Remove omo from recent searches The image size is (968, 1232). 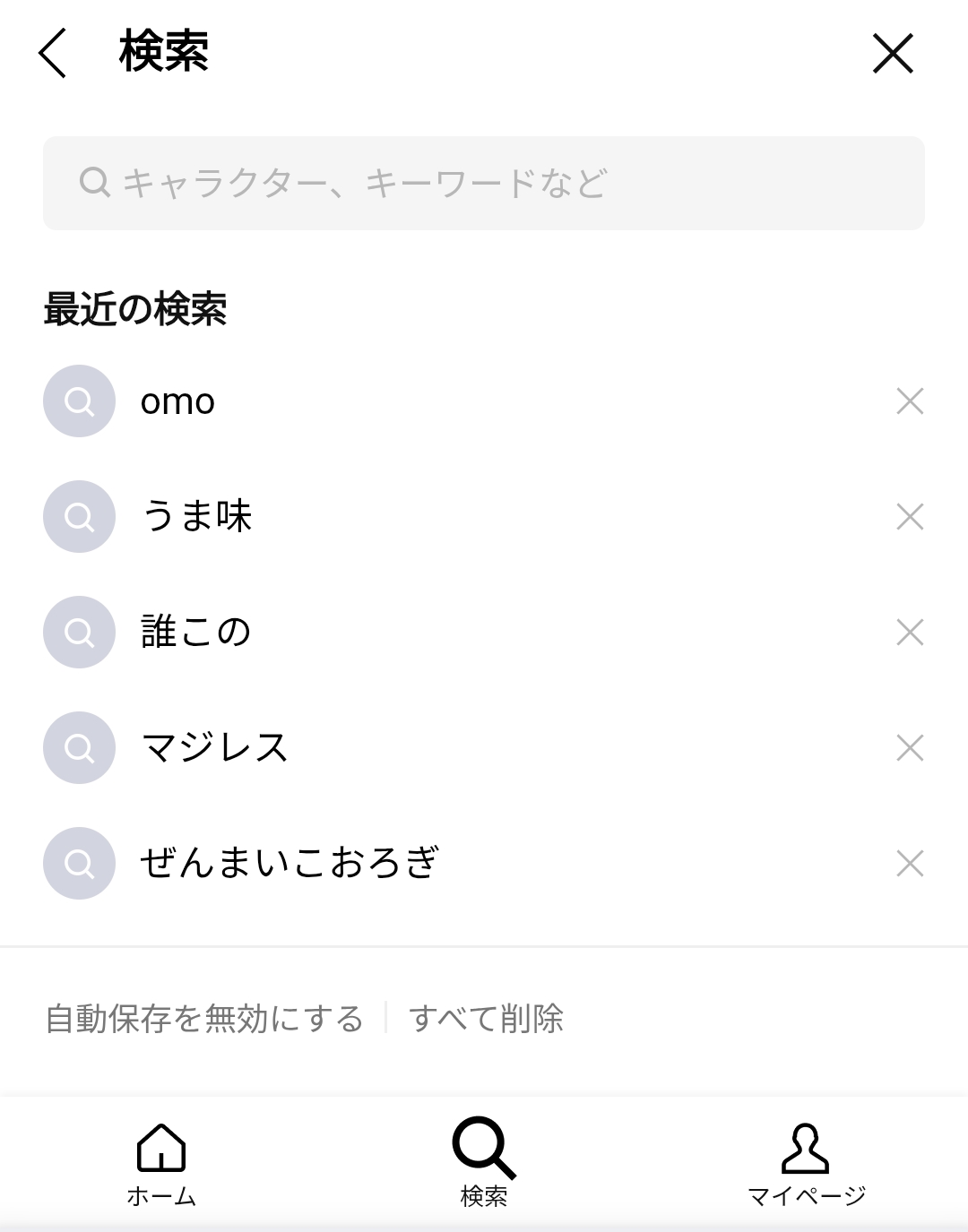tap(910, 401)
